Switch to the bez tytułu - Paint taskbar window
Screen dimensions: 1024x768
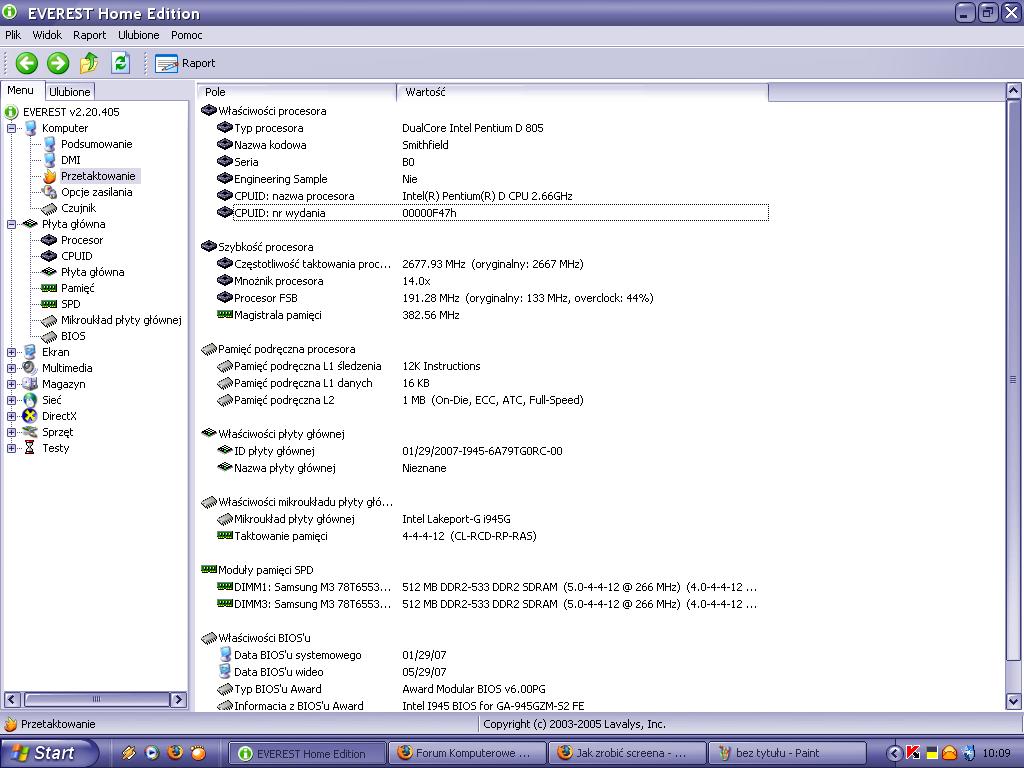point(787,753)
